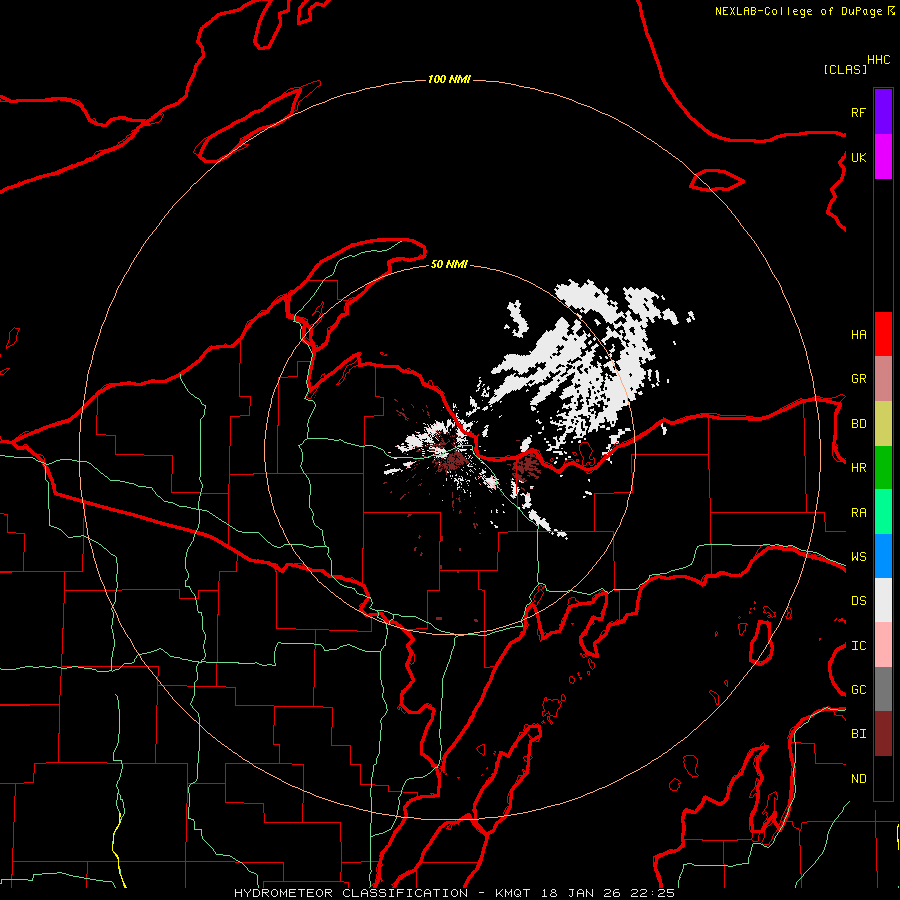900x900 pixels.
Task: Click the ND legend label
Action: tap(858, 779)
